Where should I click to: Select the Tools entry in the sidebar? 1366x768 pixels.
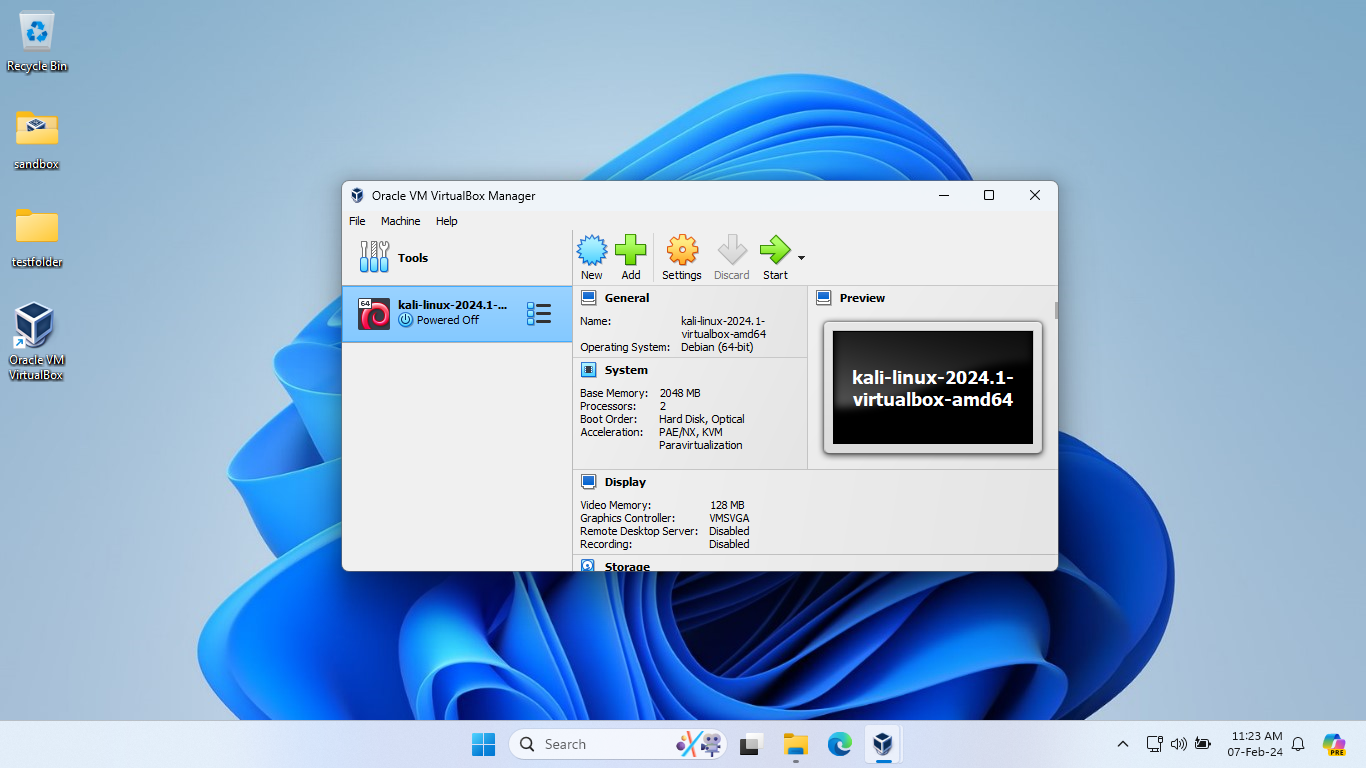click(457, 257)
